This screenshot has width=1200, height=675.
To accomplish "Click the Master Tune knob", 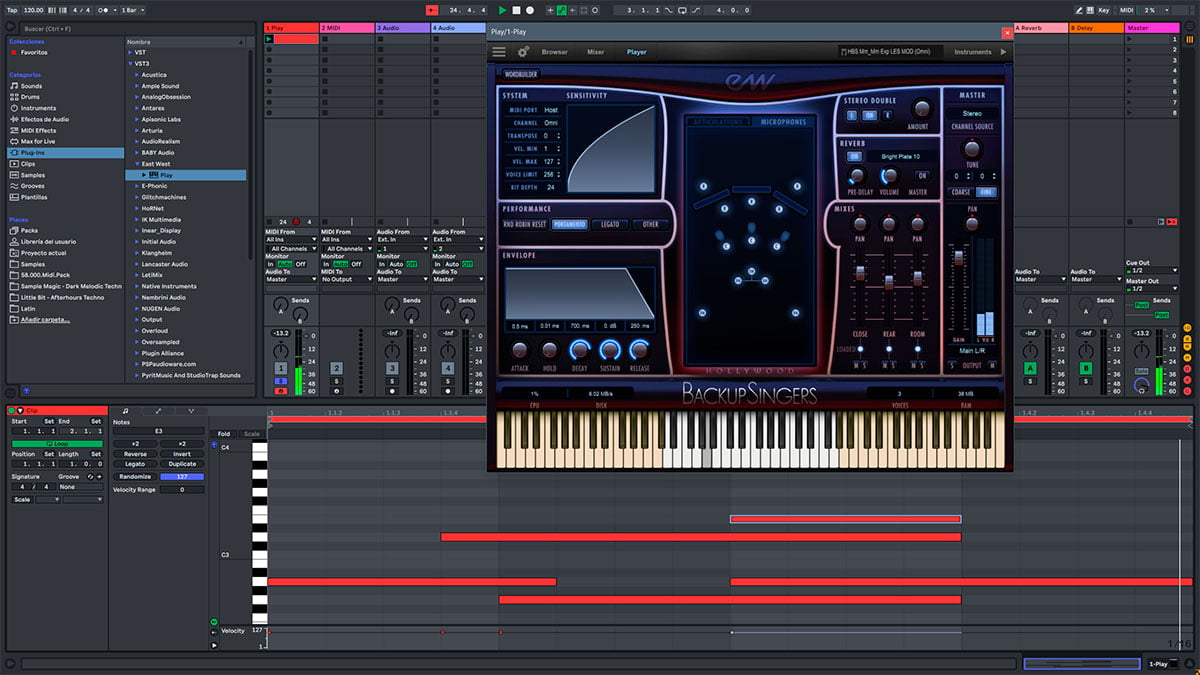I will point(972,148).
